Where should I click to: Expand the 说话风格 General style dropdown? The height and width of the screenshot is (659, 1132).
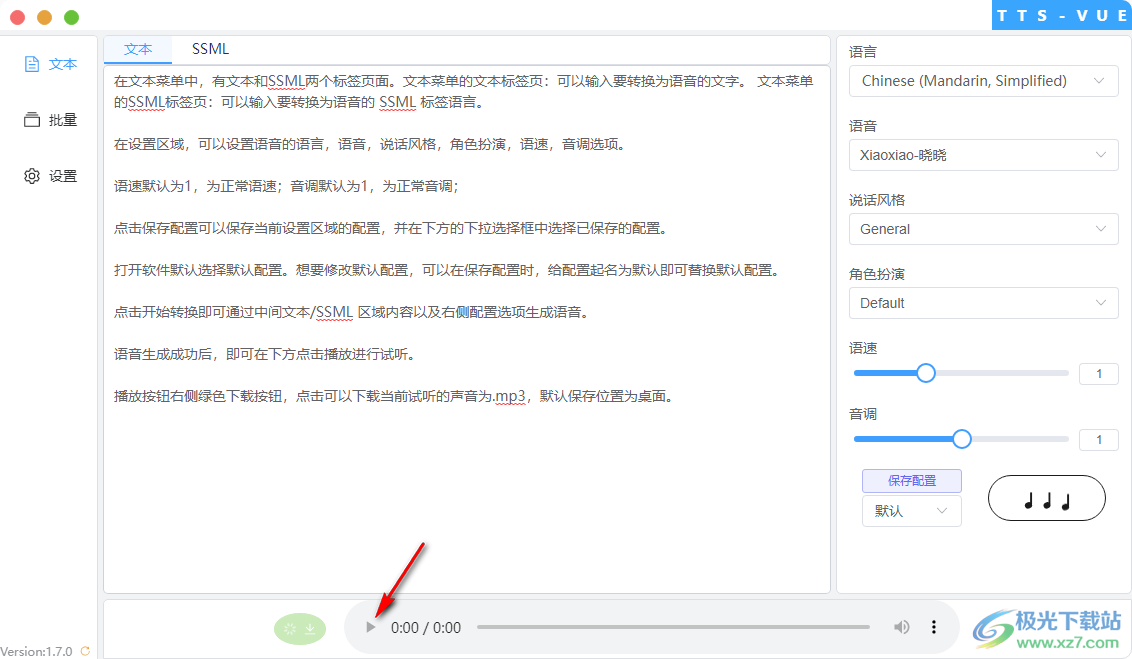(x=983, y=228)
